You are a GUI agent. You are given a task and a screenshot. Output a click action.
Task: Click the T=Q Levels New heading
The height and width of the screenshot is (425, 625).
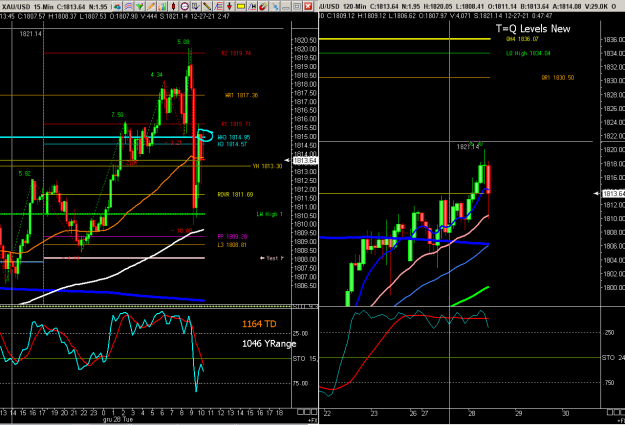click(533, 29)
